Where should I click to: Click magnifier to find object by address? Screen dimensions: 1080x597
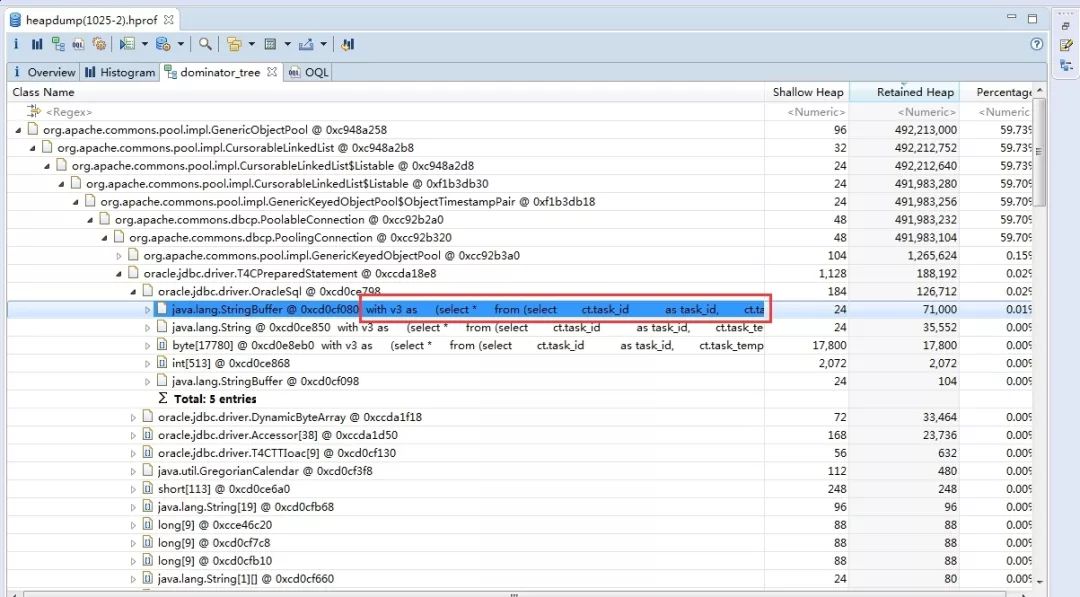point(205,44)
